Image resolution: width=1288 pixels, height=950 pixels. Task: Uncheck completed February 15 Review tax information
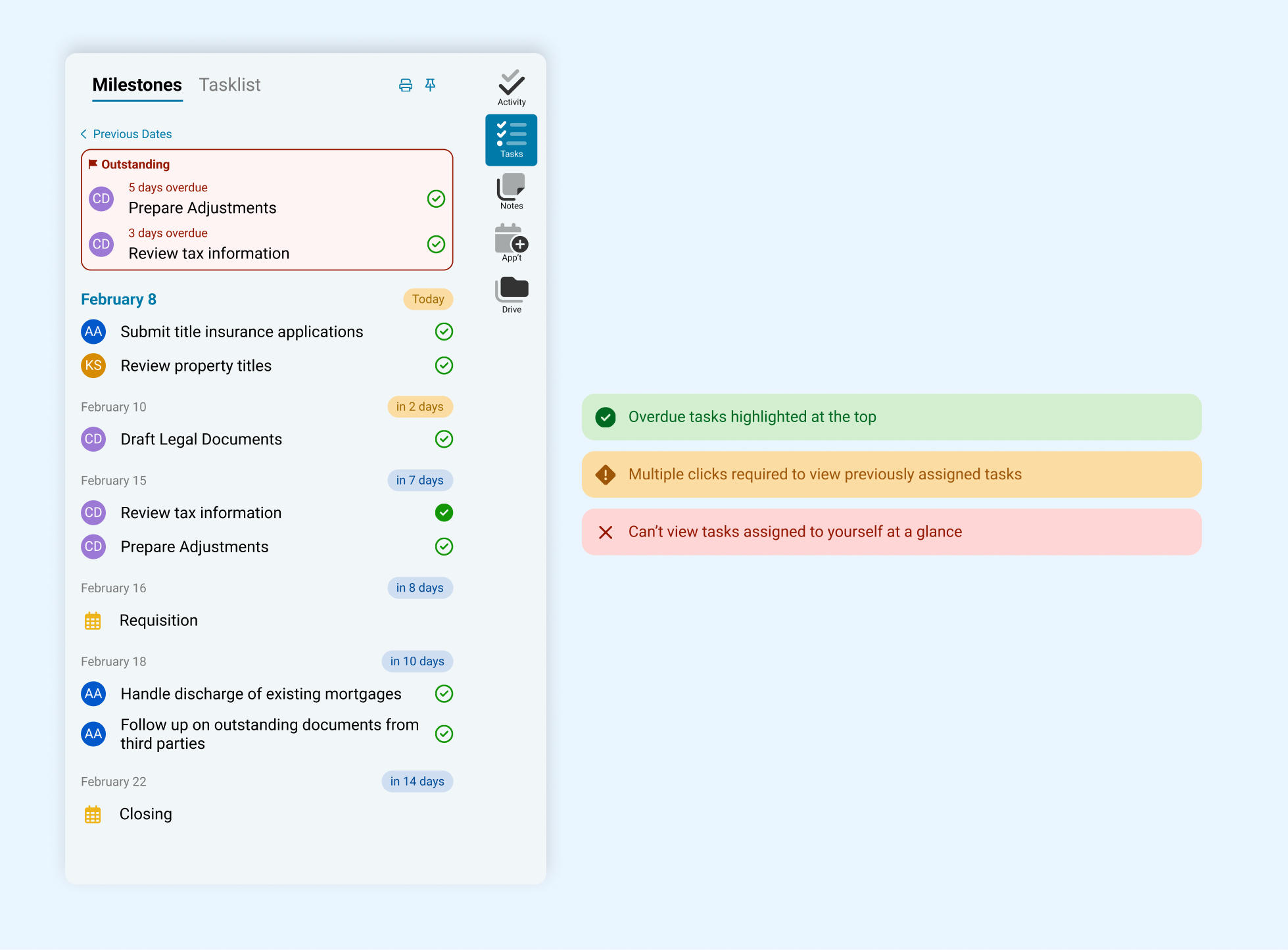coord(444,513)
